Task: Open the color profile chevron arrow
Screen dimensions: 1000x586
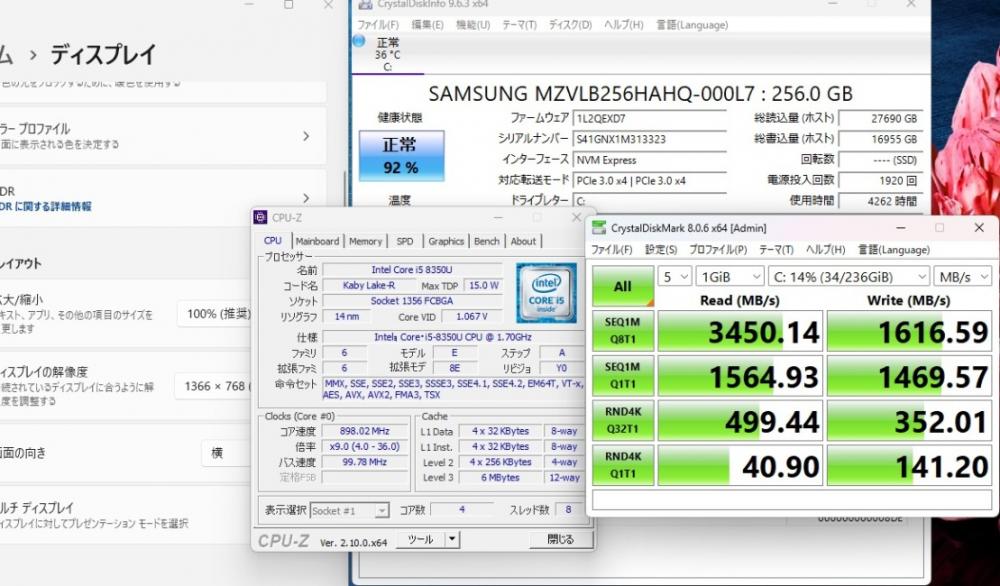Action: (306, 136)
